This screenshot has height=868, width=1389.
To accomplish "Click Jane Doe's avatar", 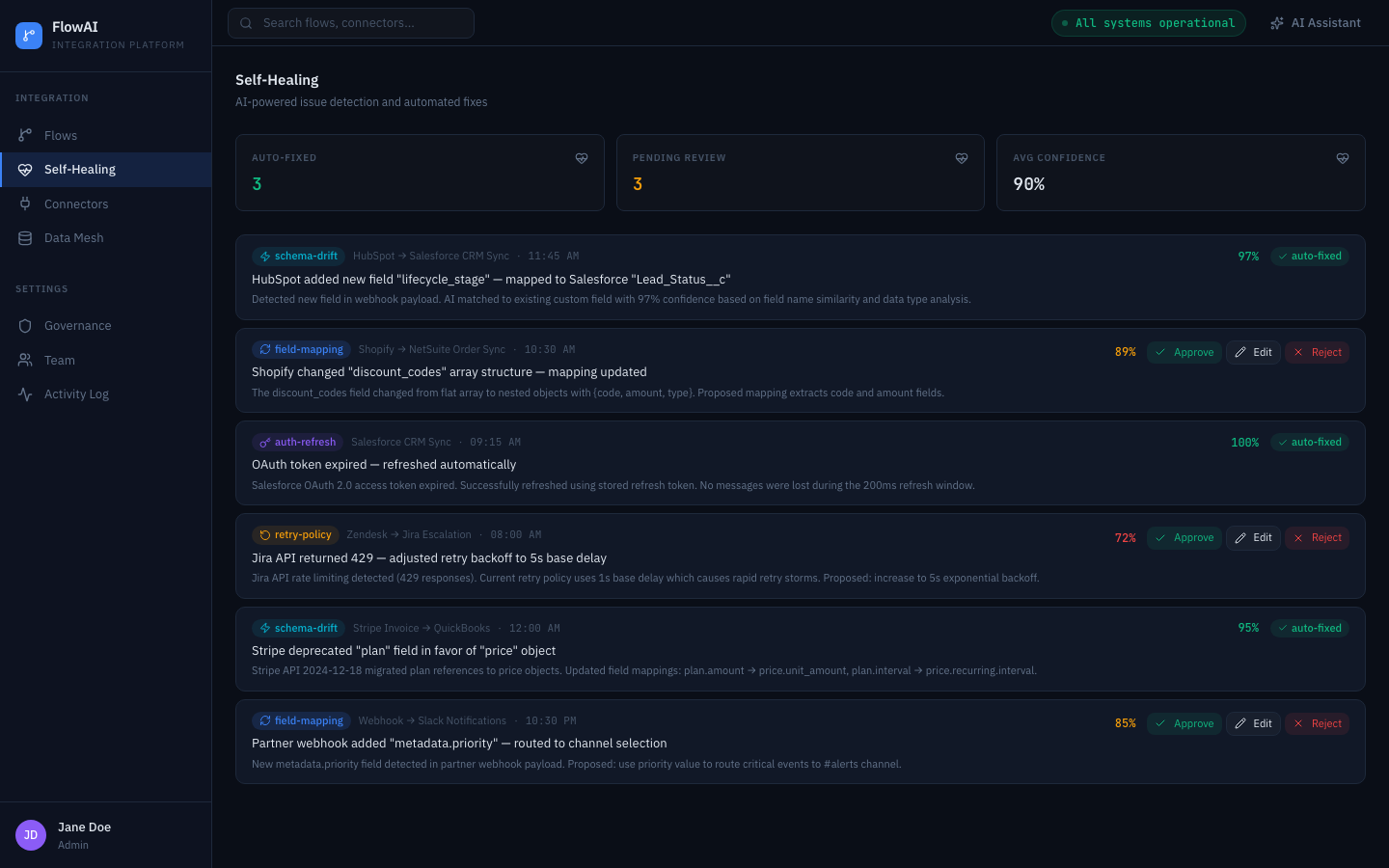I will 30,834.
